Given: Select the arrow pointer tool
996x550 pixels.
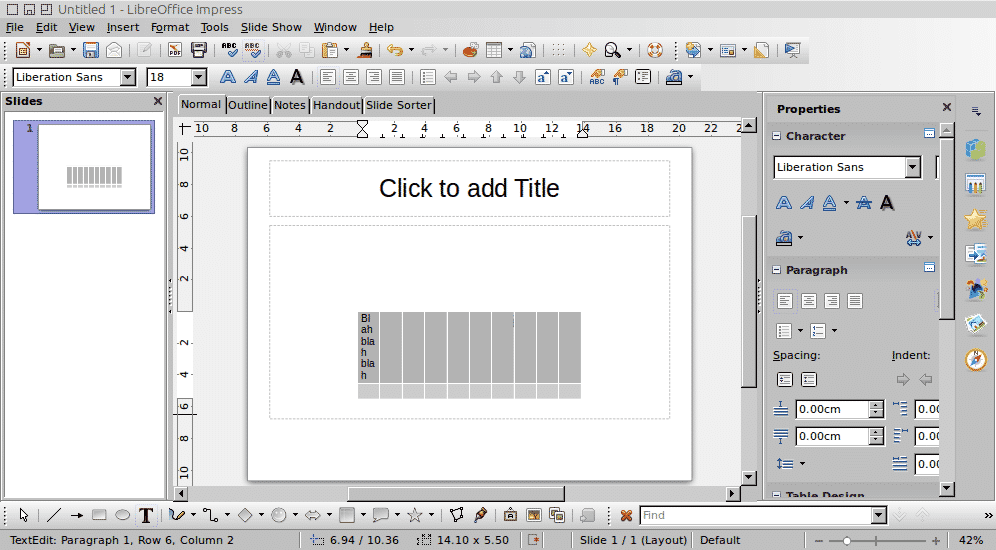Looking at the screenshot, I should [x=24, y=515].
